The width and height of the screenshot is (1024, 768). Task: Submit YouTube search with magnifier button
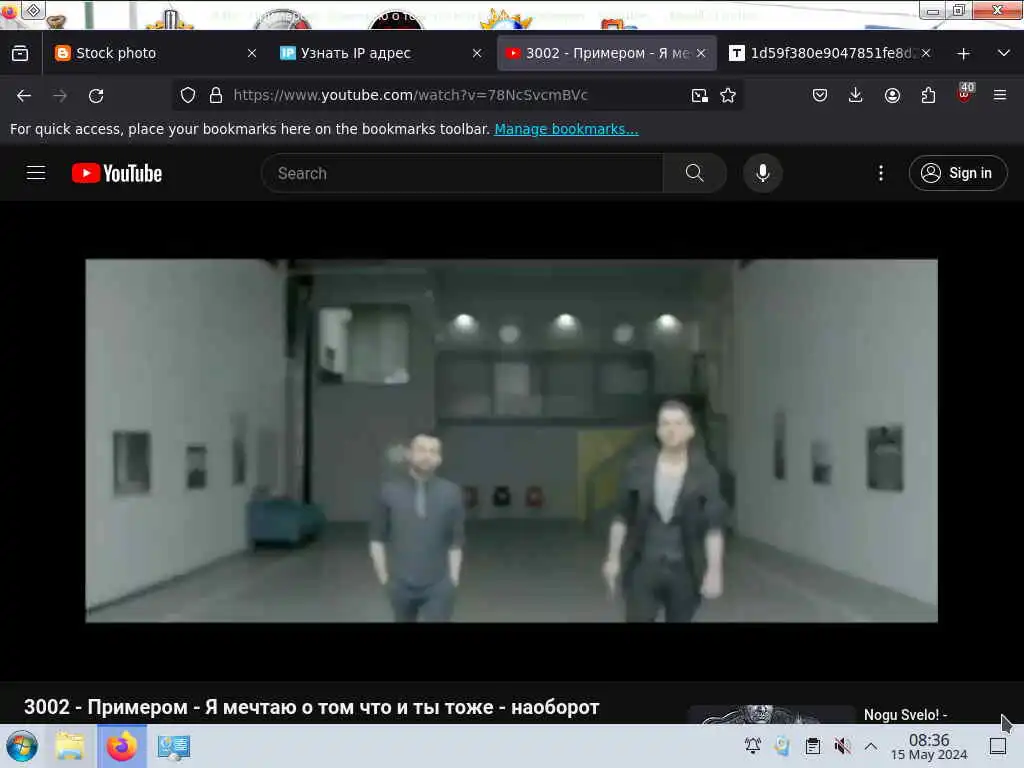695,173
